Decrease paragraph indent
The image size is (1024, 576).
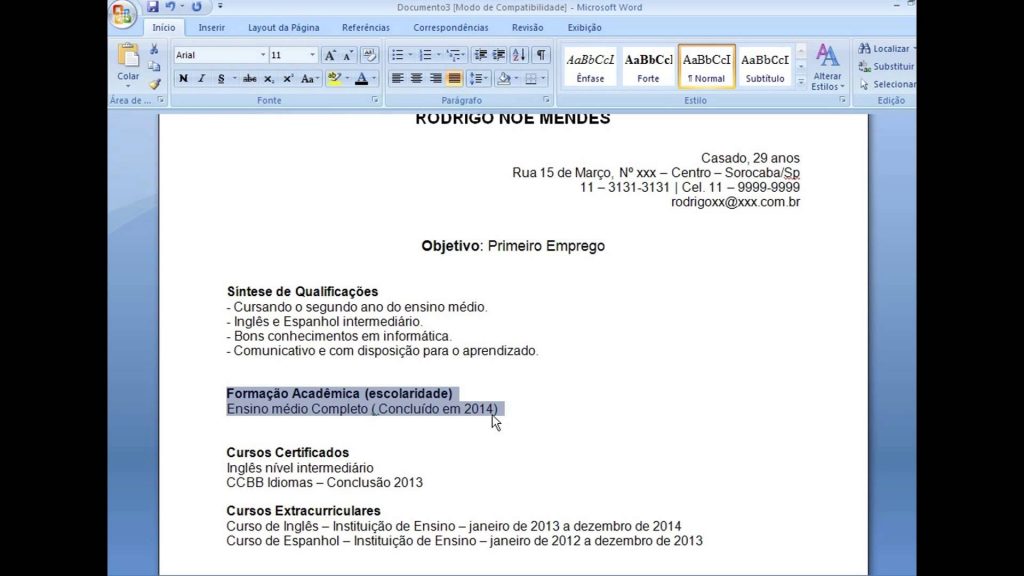480,55
